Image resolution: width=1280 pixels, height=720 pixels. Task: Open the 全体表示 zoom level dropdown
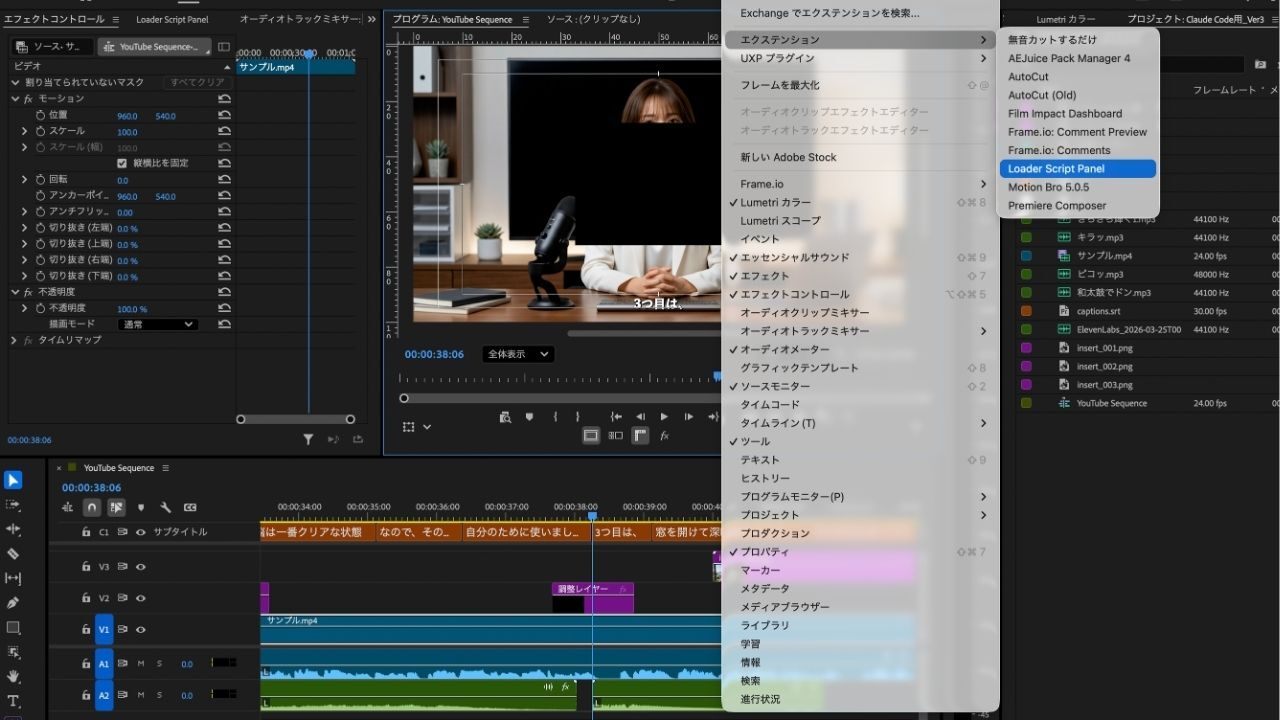tap(517, 354)
